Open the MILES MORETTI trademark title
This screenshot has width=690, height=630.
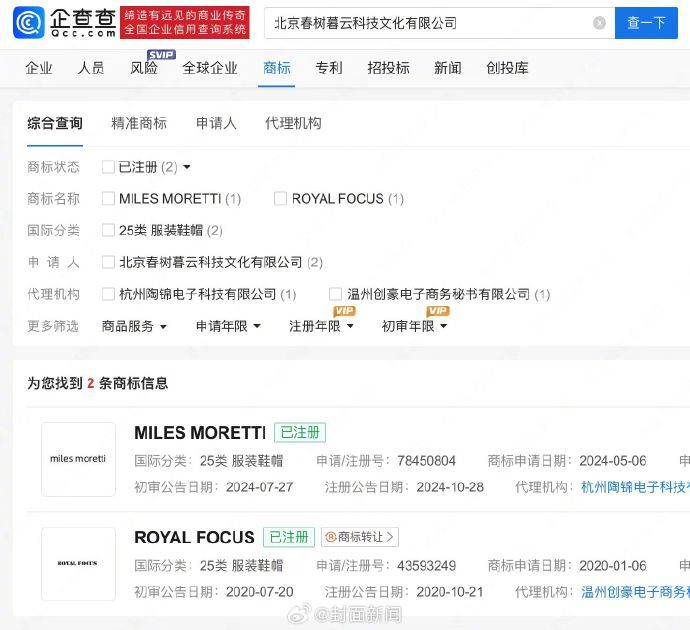[200, 433]
